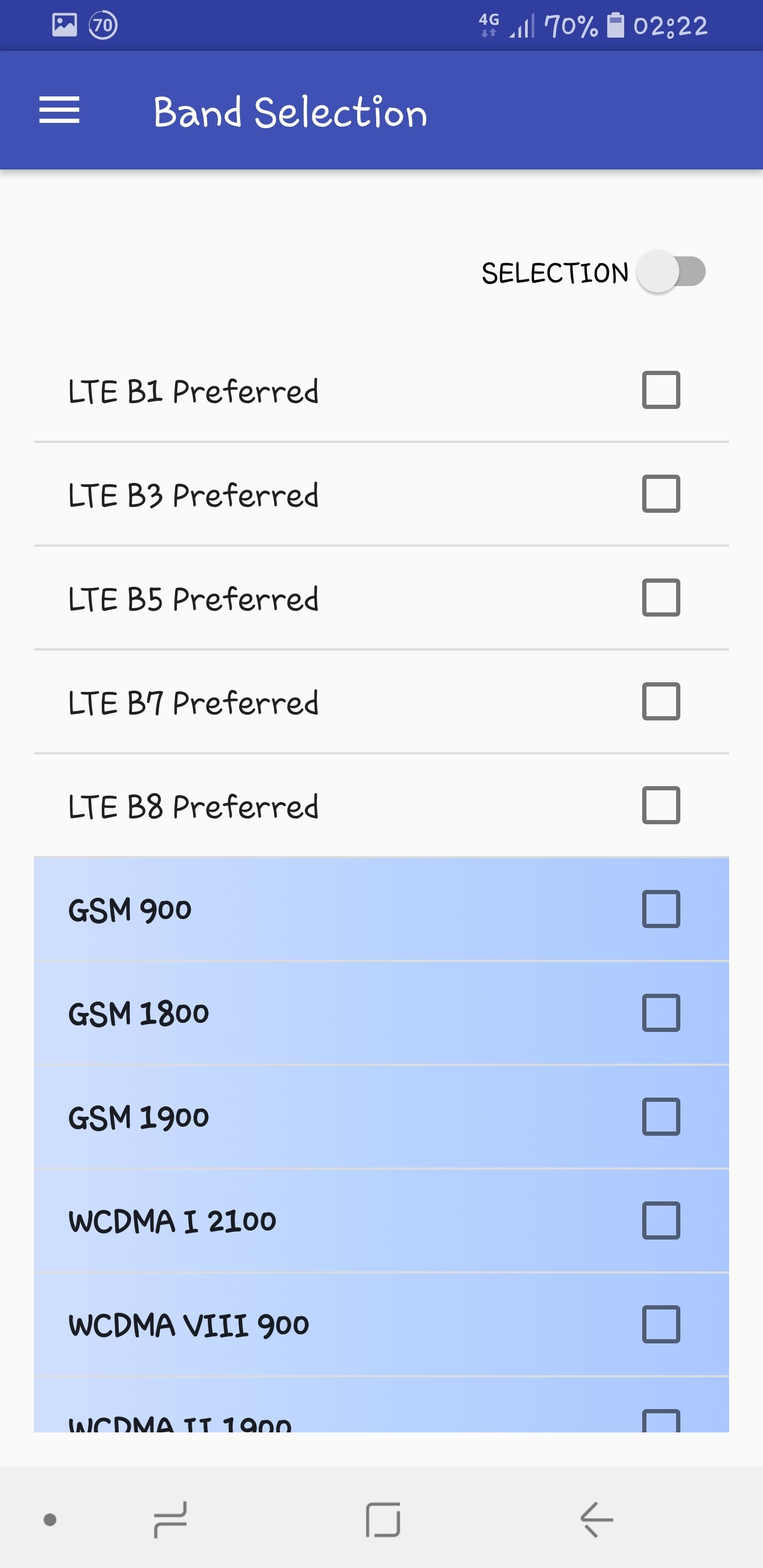Image resolution: width=763 pixels, height=1568 pixels.
Task: Tap the GSM 1900 band label
Action: tap(139, 1118)
